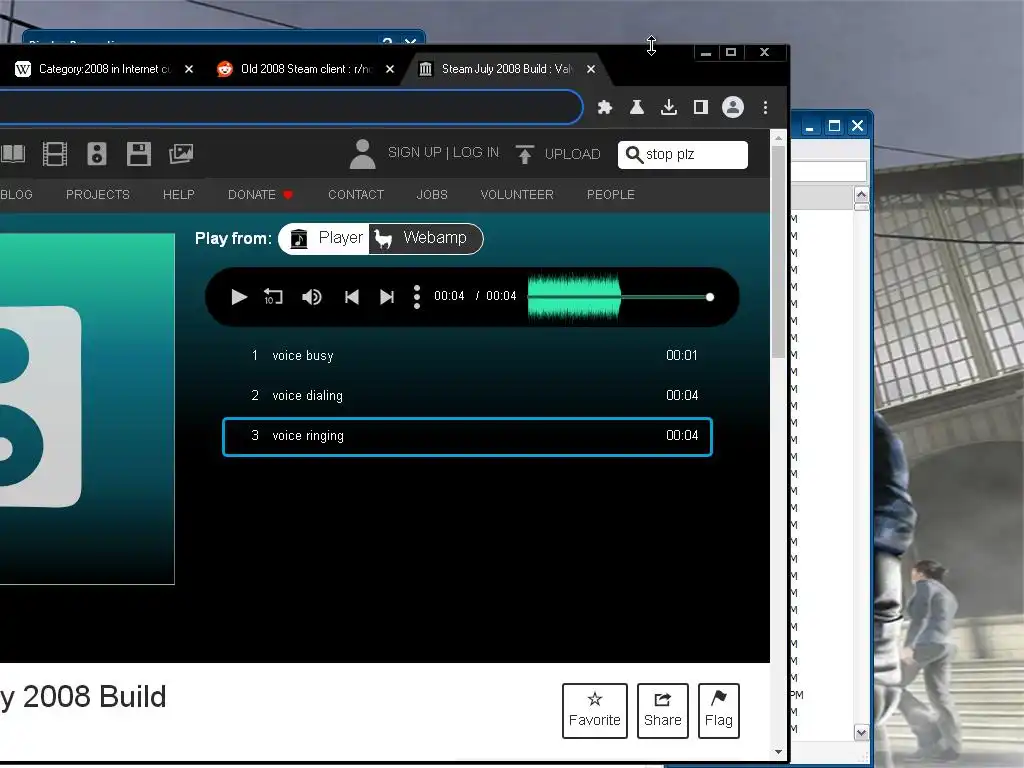Viewport: 1024px width, 768px height.
Task: Click the Share button
Action: (x=662, y=711)
